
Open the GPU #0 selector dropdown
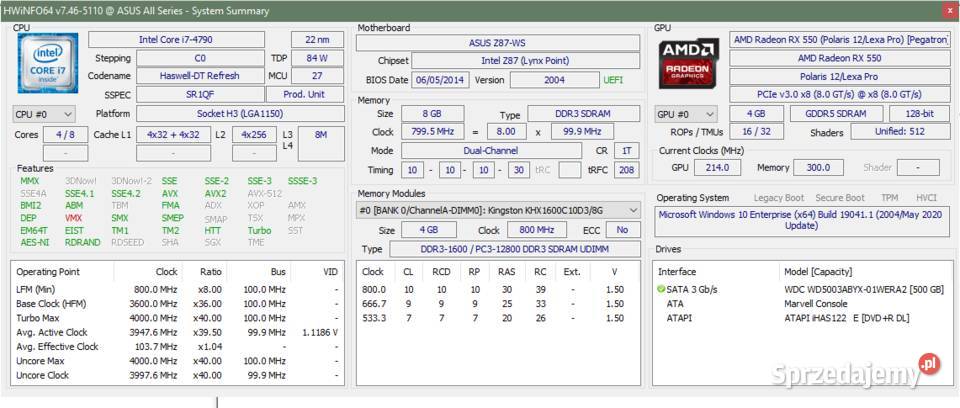pyautogui.click(x=686, y=114)
